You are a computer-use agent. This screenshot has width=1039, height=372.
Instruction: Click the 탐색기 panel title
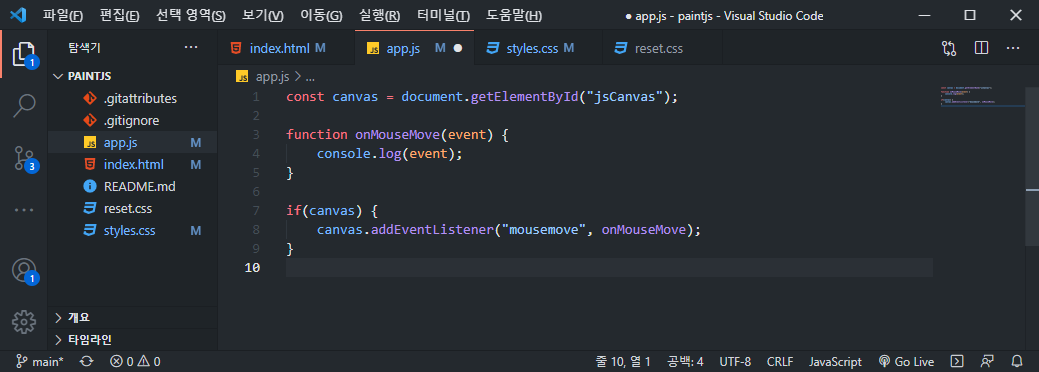coord(84,48)
